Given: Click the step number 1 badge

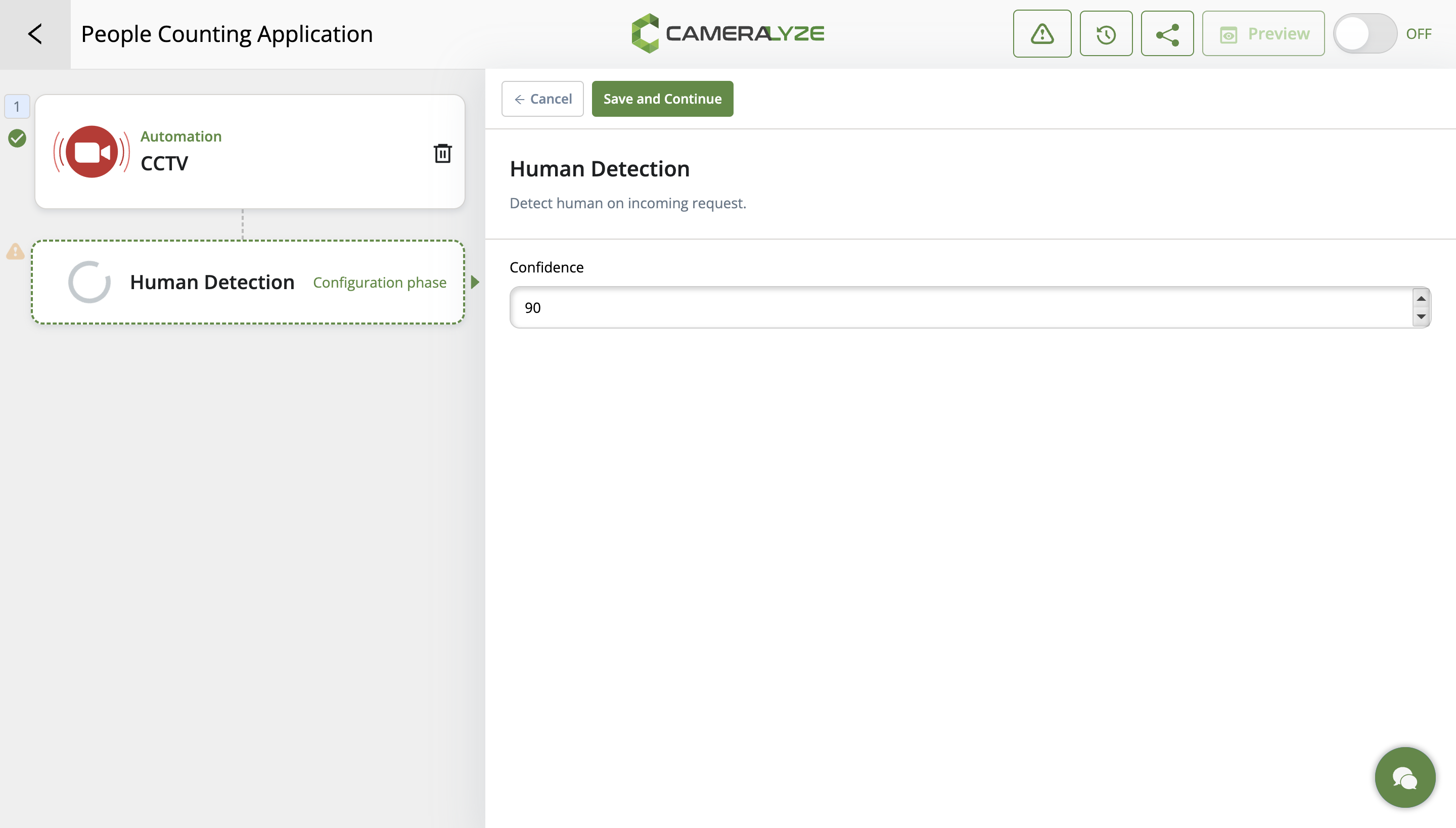Looking at the screenshot, I should pos(17,106).
